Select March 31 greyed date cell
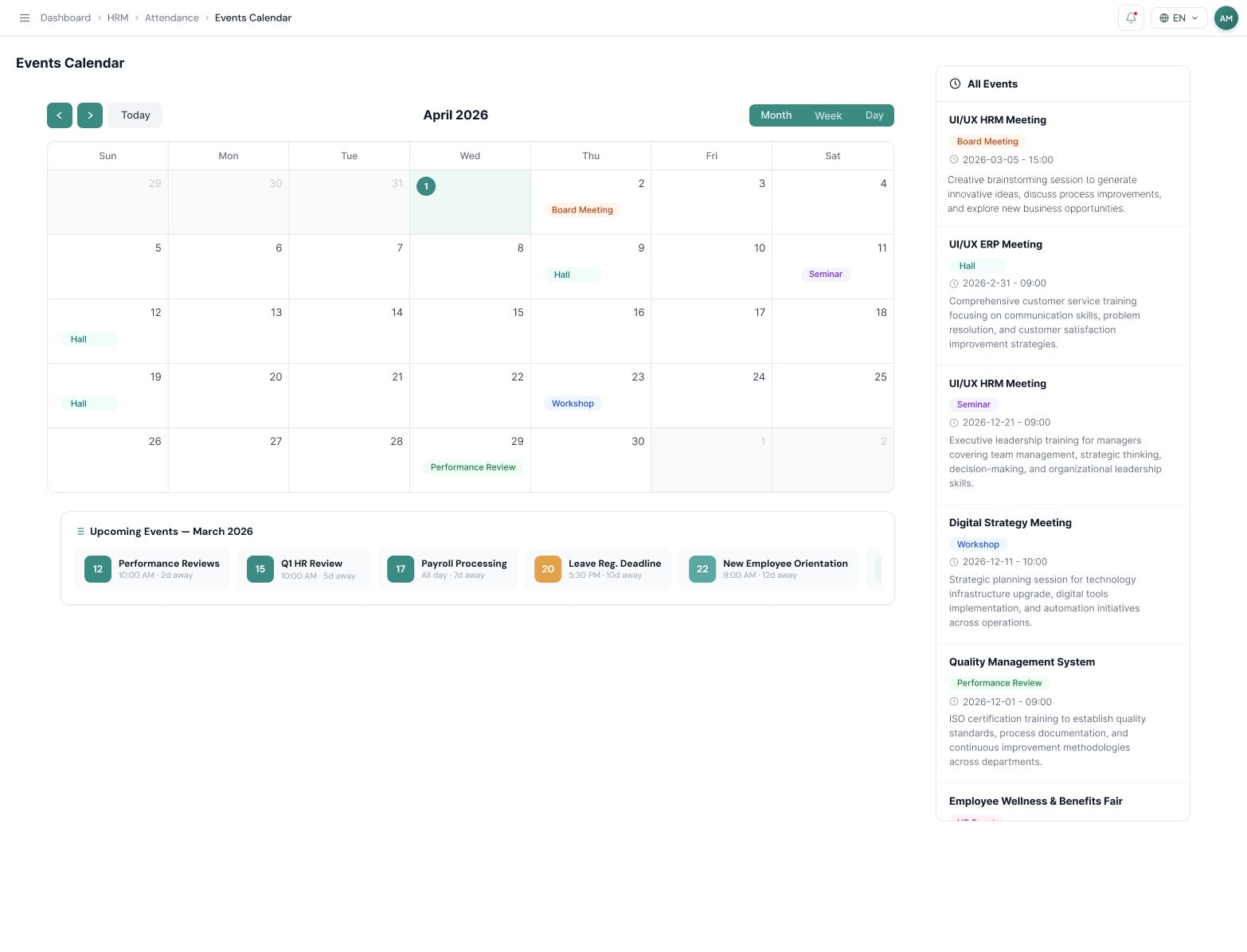Image resolution: width=1247 pixels, height=952 pixels. click(350, 202)
